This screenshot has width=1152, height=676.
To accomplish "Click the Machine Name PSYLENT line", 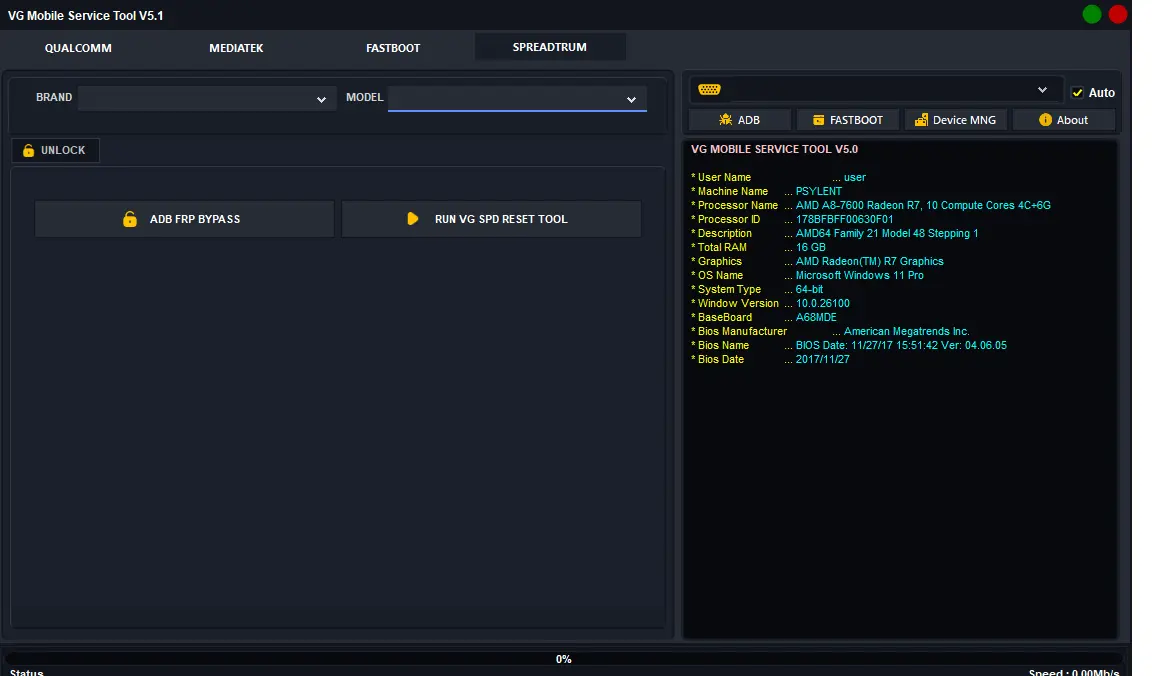I will (x=766, y=191).
